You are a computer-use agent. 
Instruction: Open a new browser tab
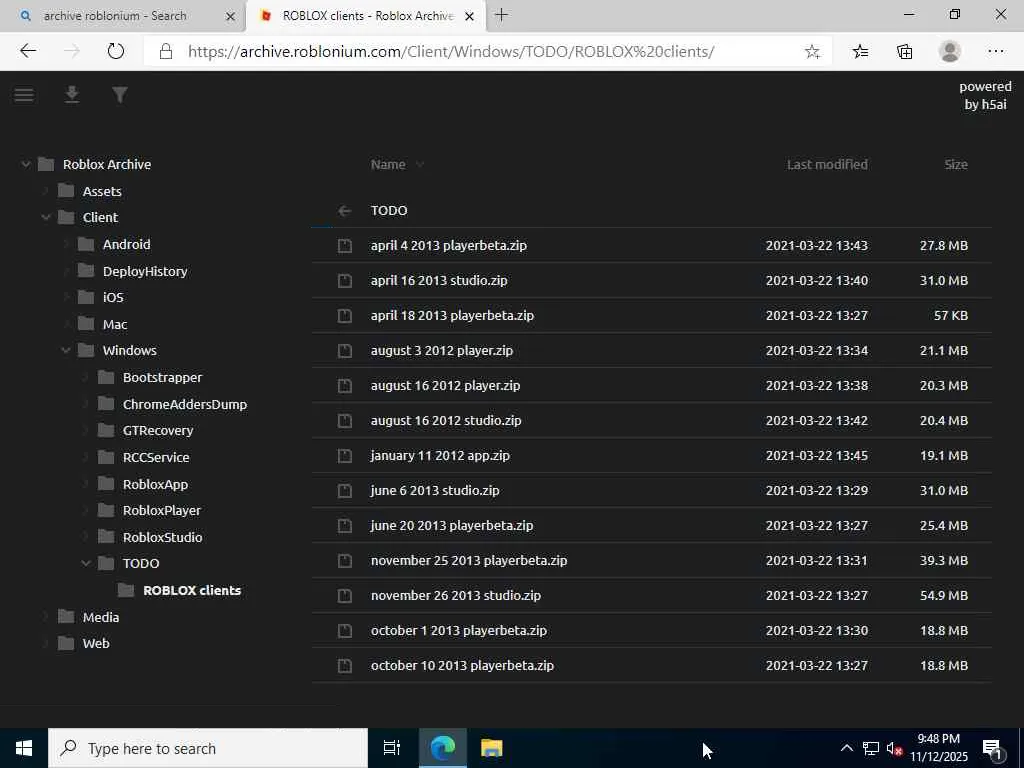pyautogui.click(x=501, y=15)
